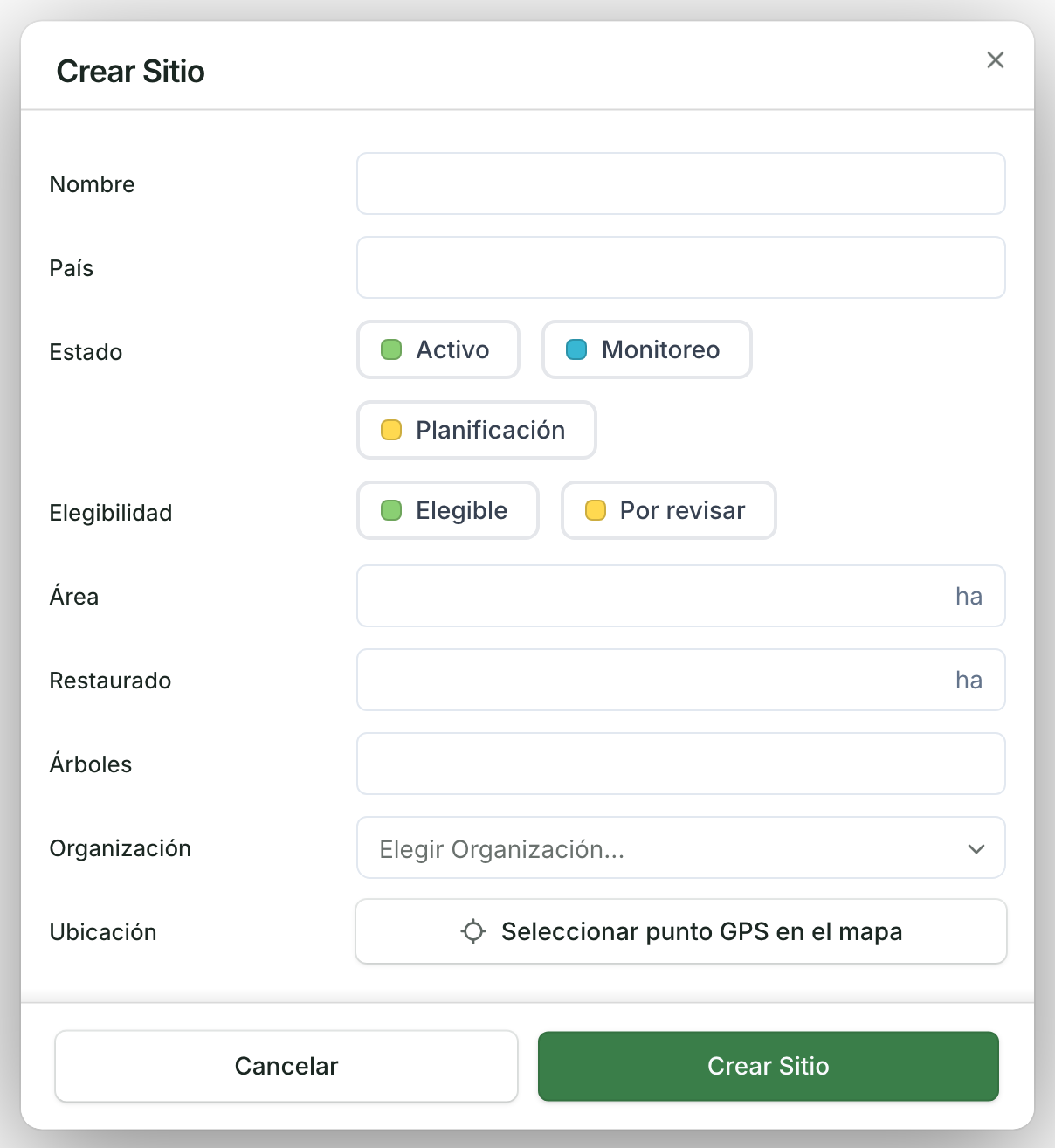The image size is (1055, 1148).
Task: Submit with the green Crear Sitio button
Action: pos(769,1066)
